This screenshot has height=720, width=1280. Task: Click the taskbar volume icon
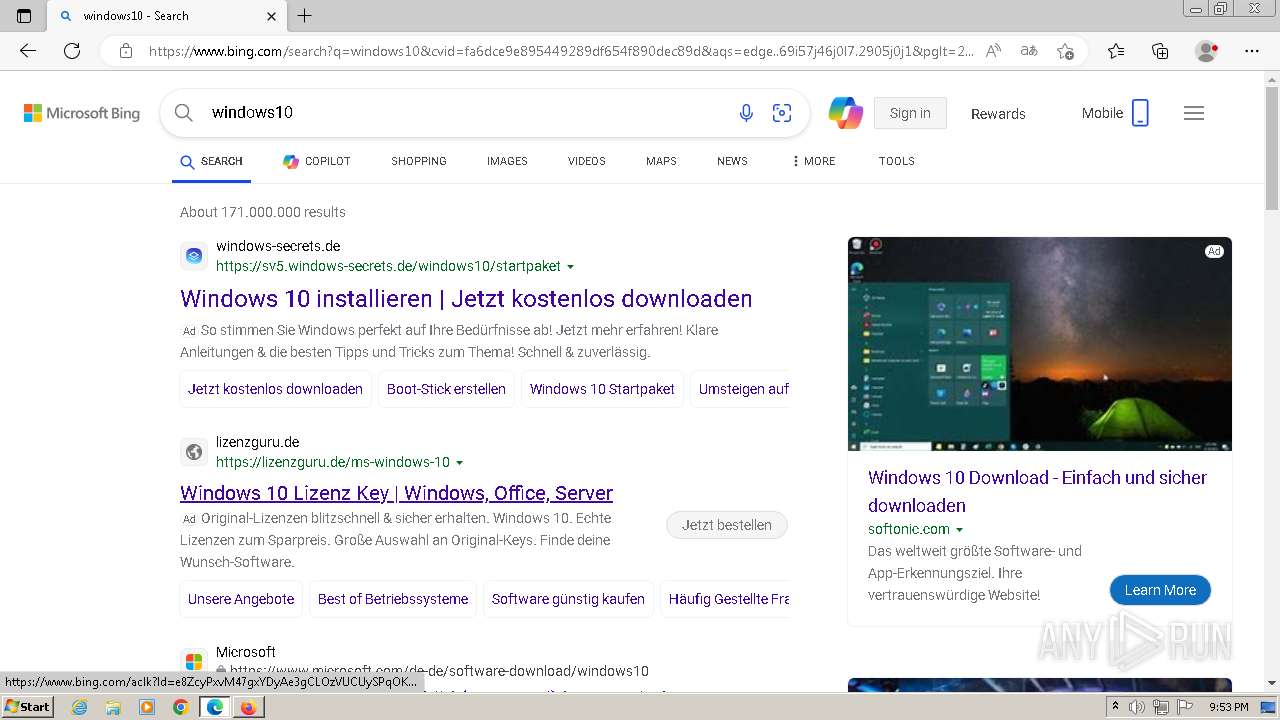pyautogui.click(x=1137, y=707)
